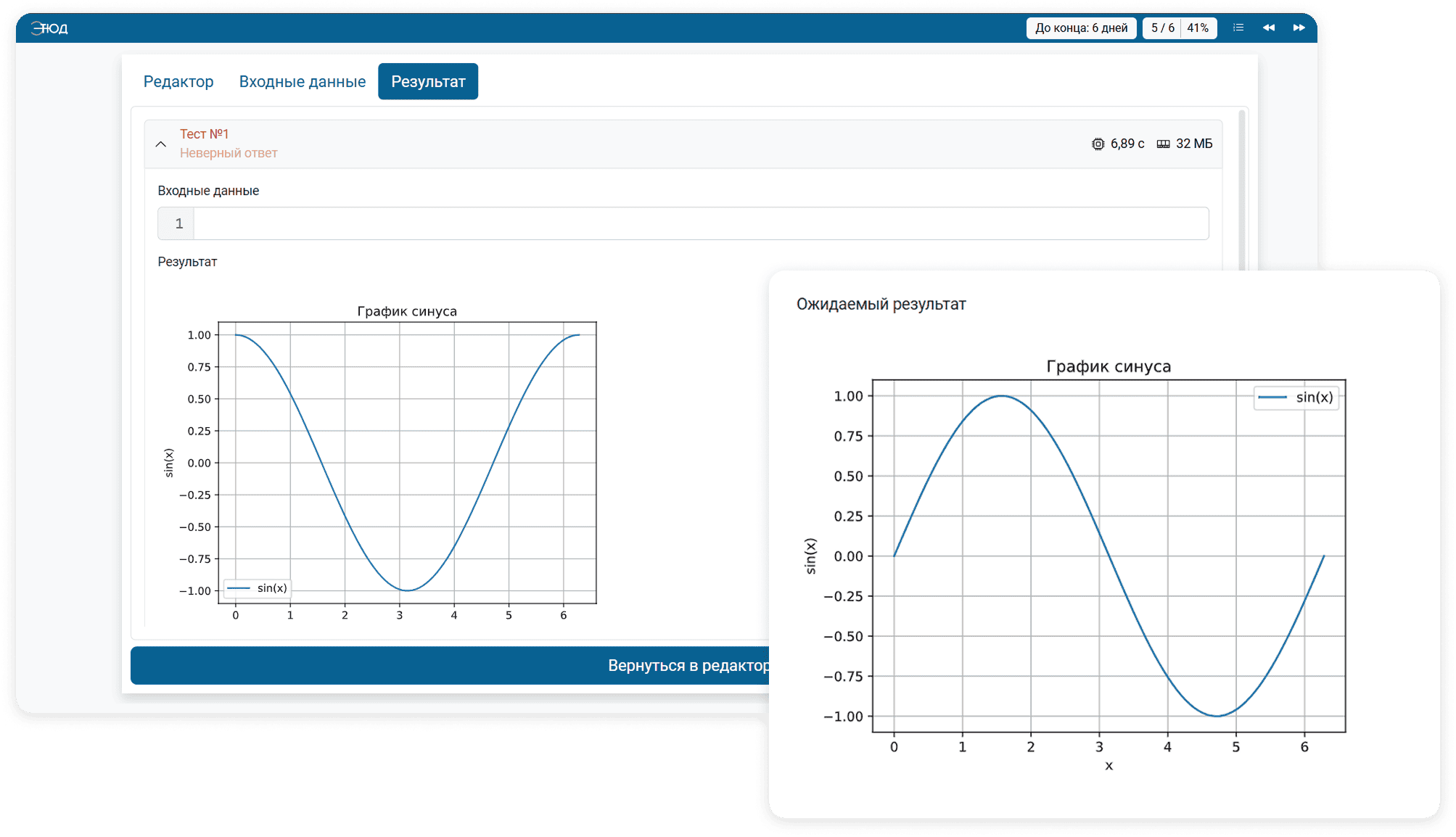Click the 5 / 6 progress counter
This screenshot has width=1456, height=837.
[1162, 28]
